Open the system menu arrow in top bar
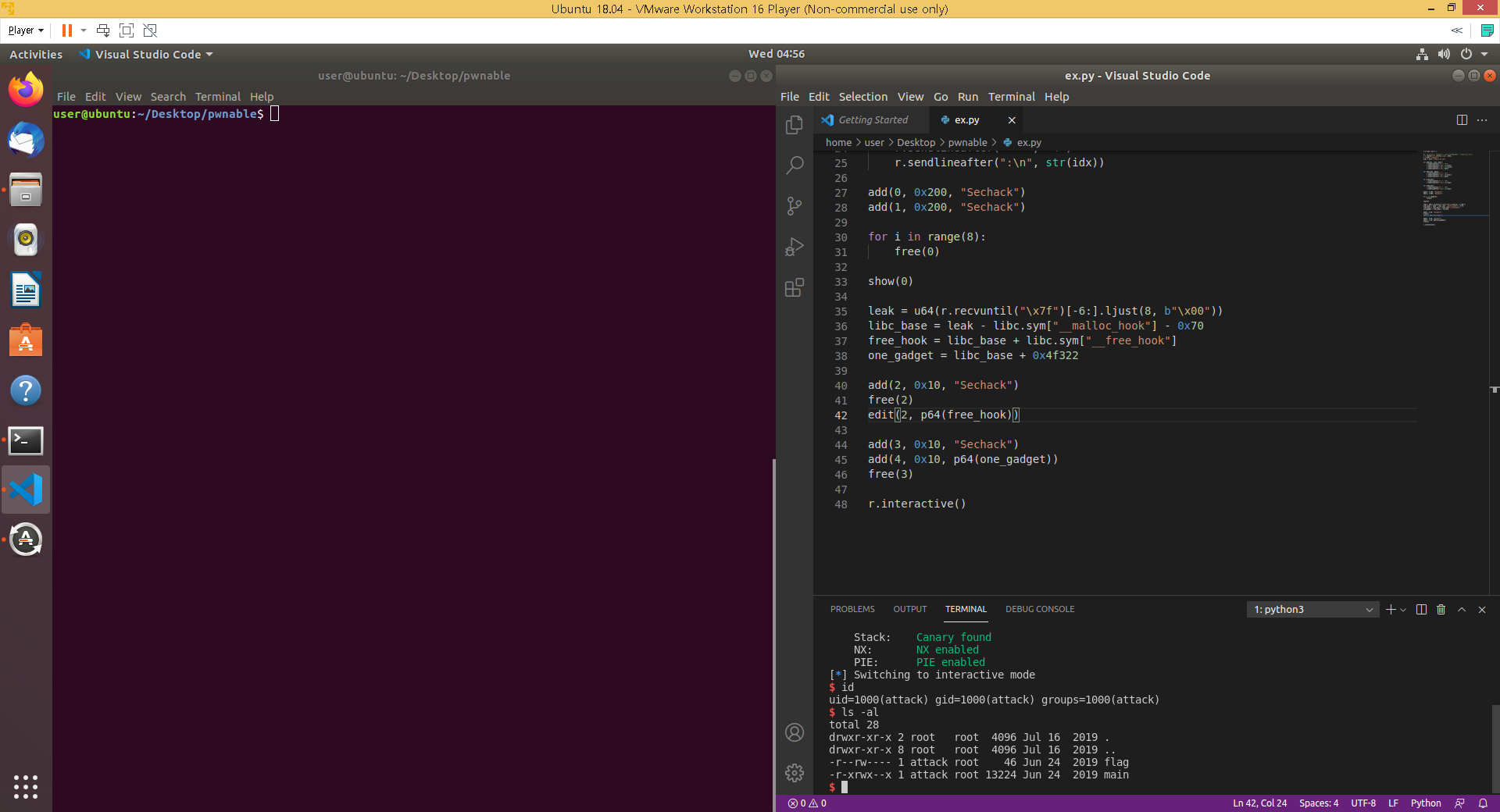The height and width of the screenshot is (812, 1500). (1484, 55)
